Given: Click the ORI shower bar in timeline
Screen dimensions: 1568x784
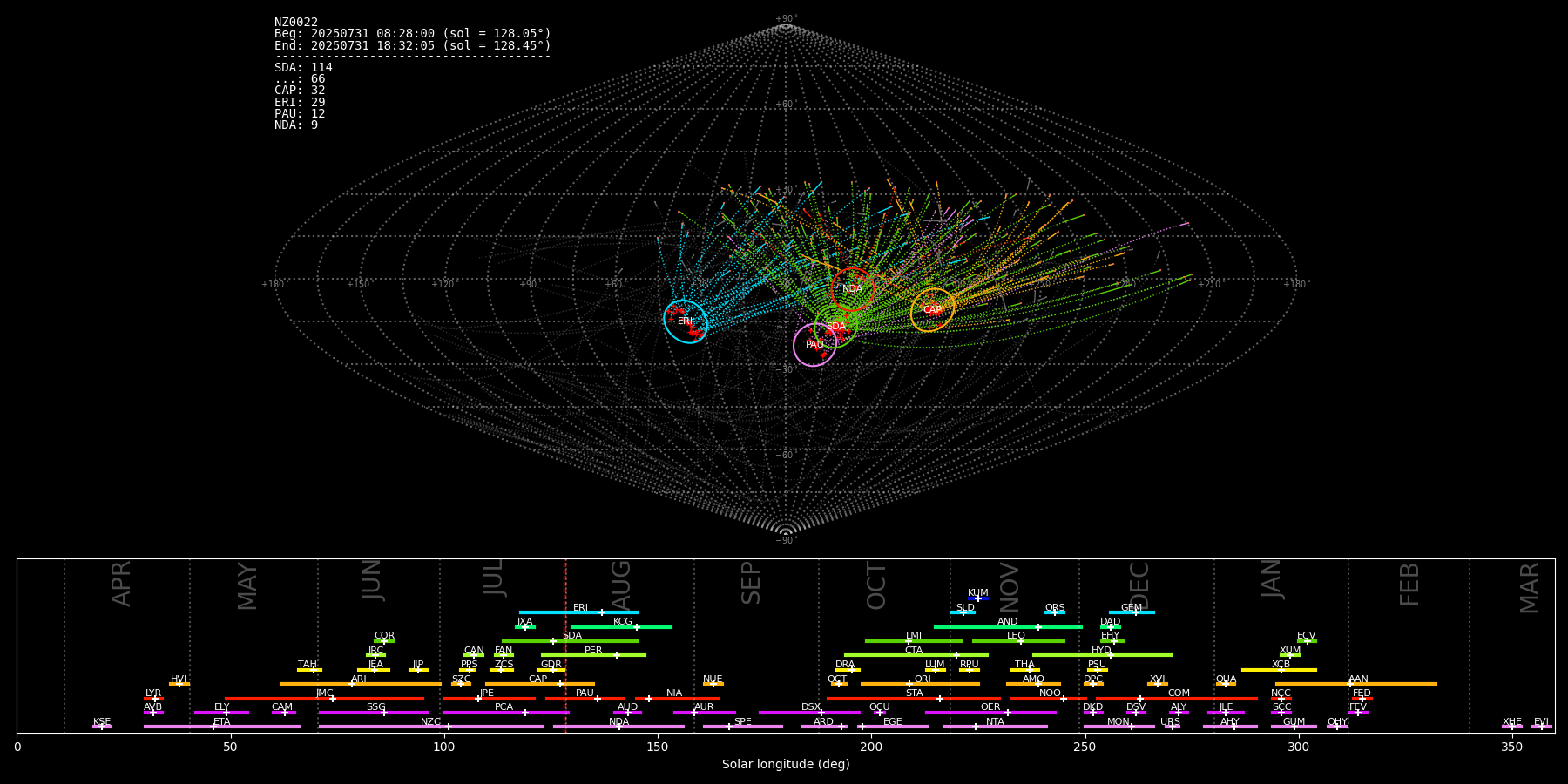Looking at the screenshot, I should 920,684.
